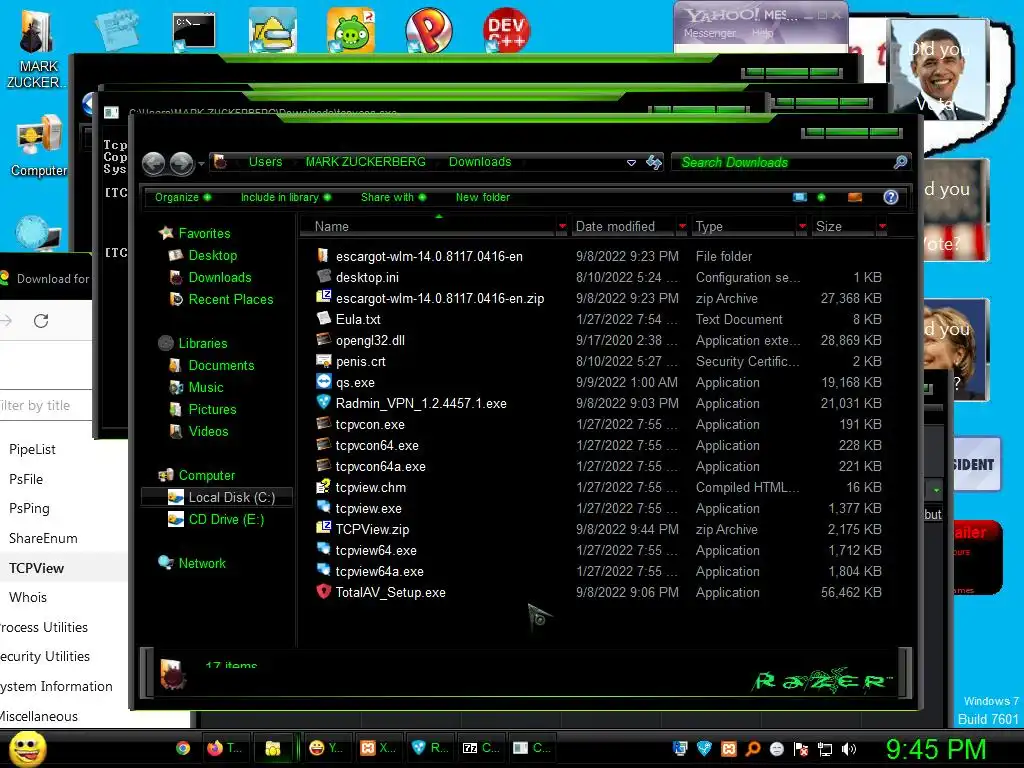This screenshot has height=768, width=1024.
Task: Change the view using the views icon
Action: 800,197
